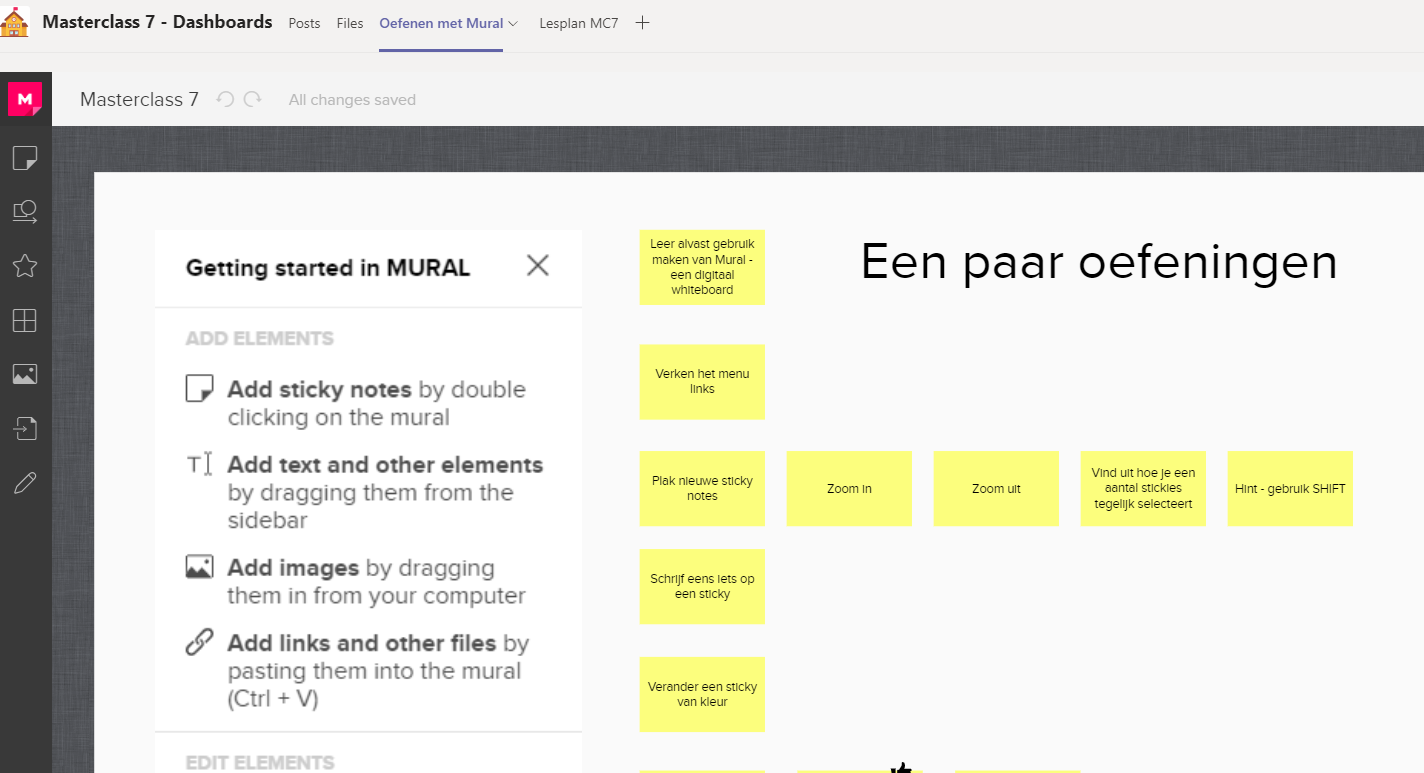Select the Hint - gebruik SHIFT sticky note
This screenshot has width=1424, height=773.
[x=1290, y=488]
